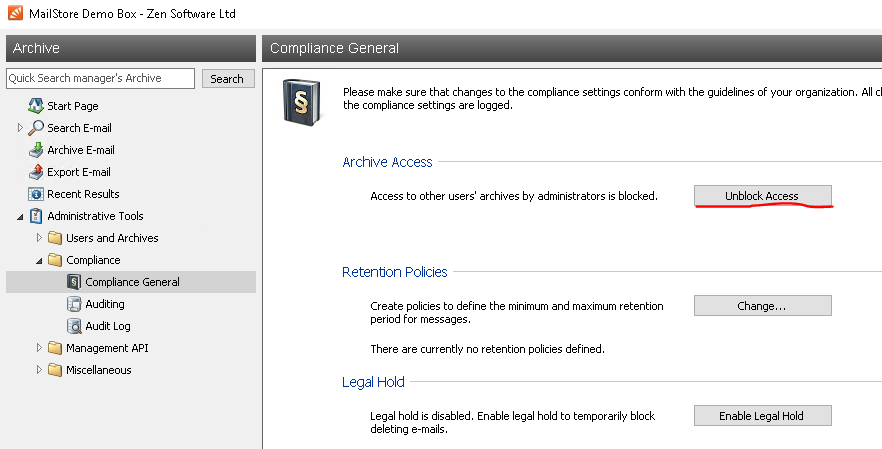This screenshot has height=449, width=882.
Task: Click the Archive E-mail green arrow icon
Action: [x=35, y=150]
